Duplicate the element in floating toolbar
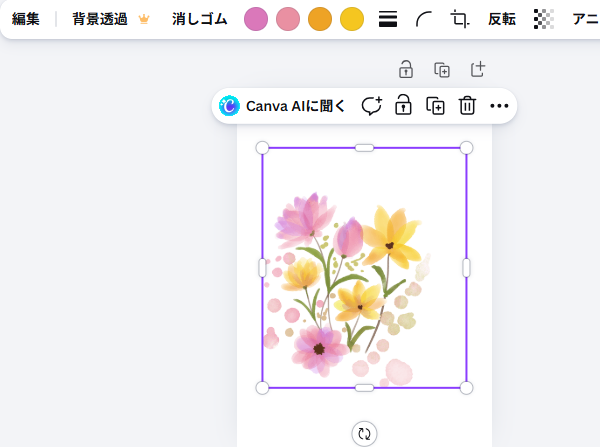This screenshot has height=447, width=600. [x=435, y=106]
